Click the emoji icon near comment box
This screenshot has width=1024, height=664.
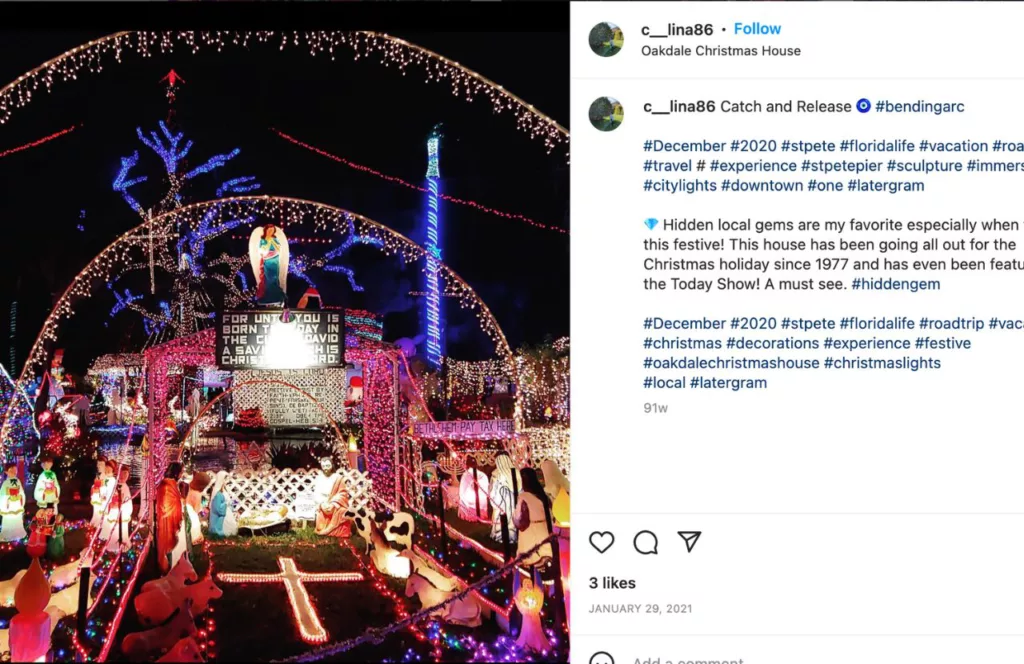tap(601, 658)
